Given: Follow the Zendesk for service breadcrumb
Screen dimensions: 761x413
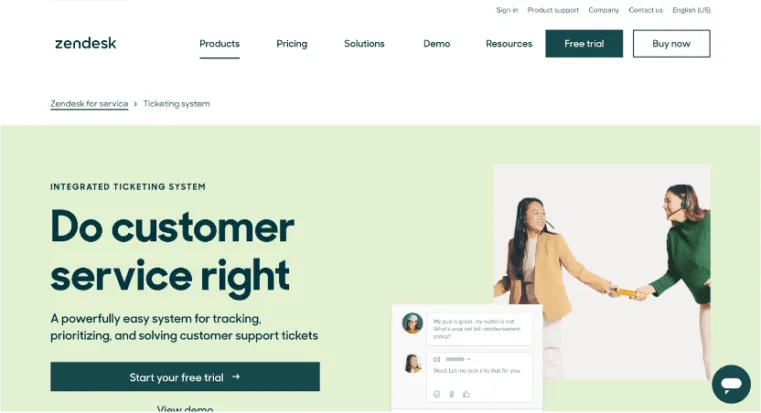Looking at the screenshot, I should (89, 104).
